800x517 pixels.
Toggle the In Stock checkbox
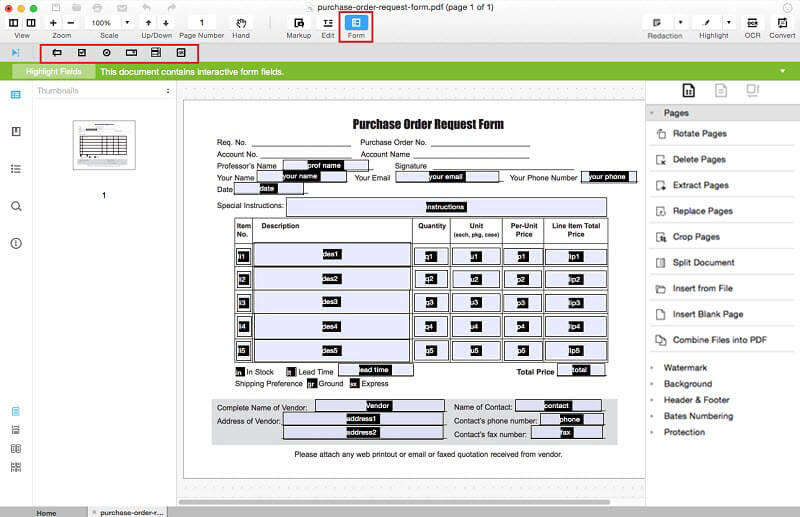(240, 372)
